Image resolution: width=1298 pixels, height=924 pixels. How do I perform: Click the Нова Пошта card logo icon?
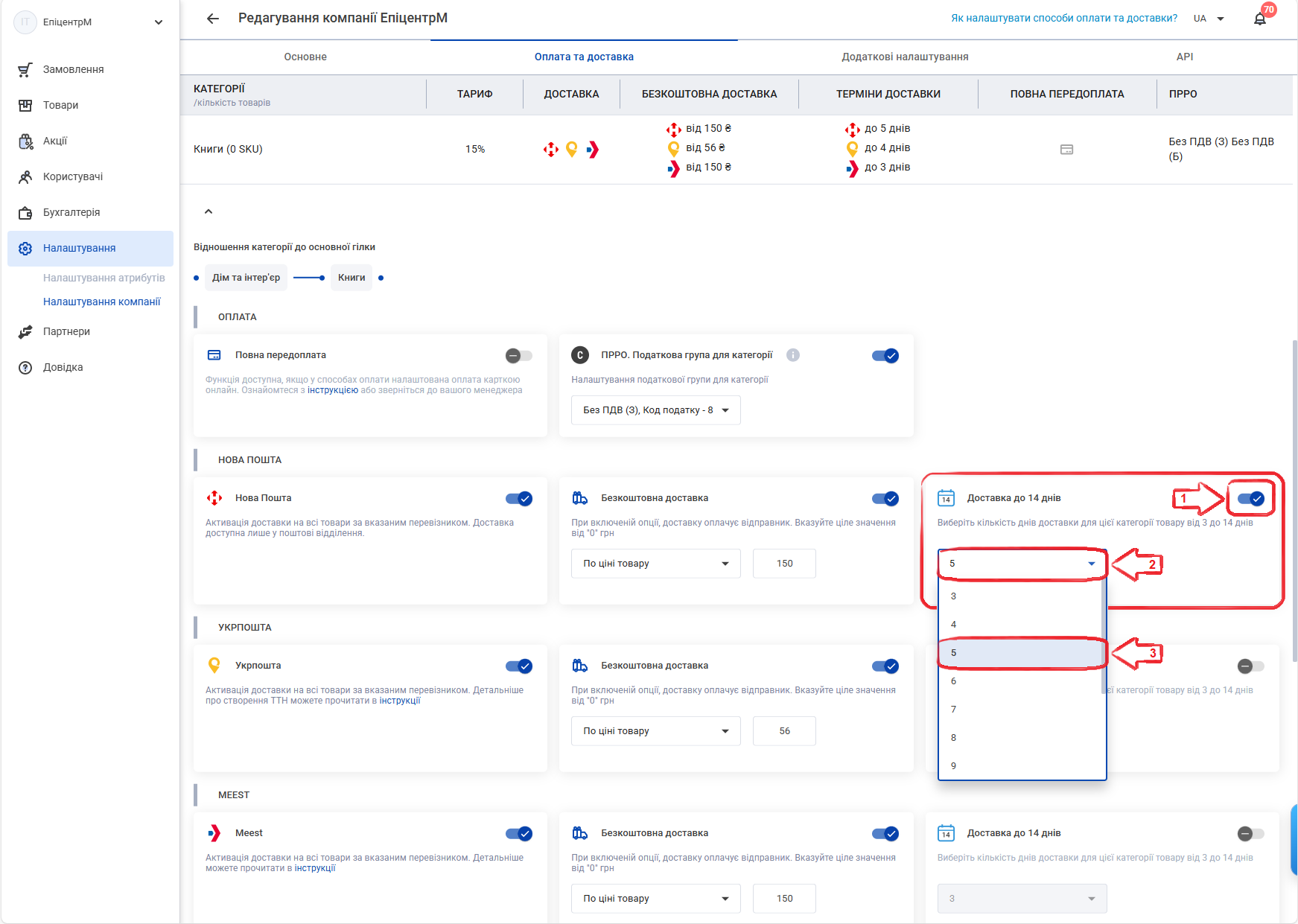point(214,498)
